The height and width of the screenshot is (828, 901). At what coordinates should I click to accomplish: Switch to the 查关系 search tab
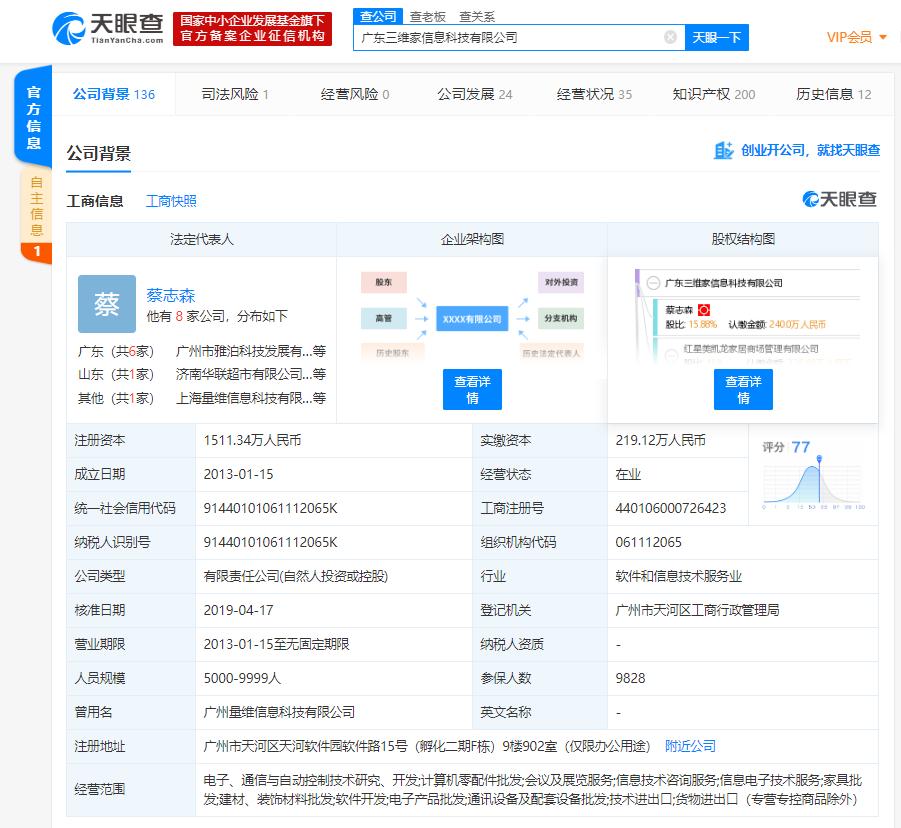coord(477,17)
